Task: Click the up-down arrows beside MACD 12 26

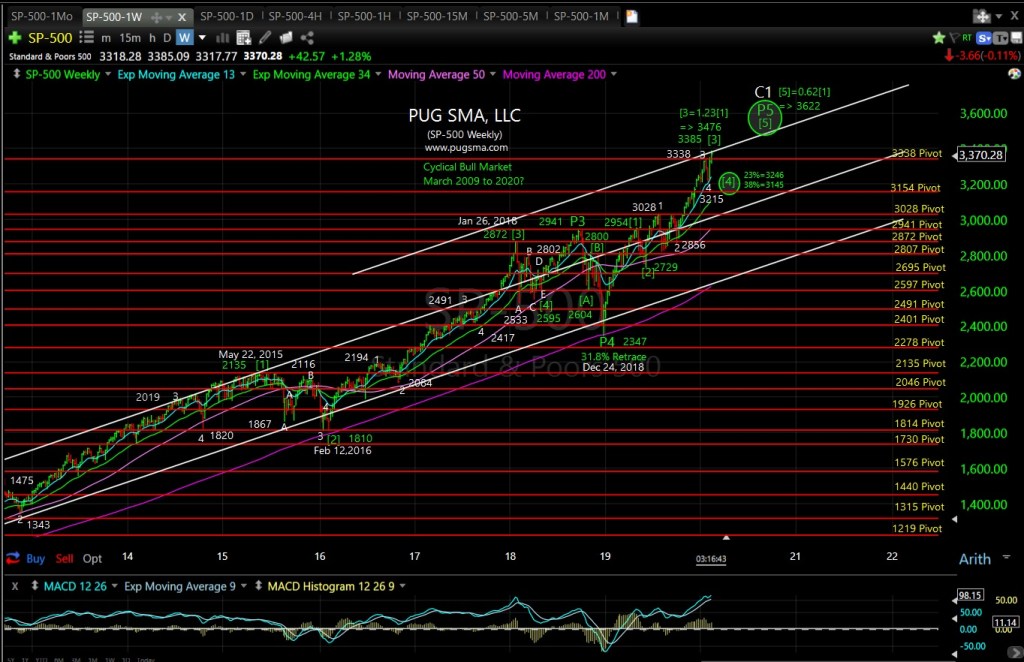Action: [35, 586]
